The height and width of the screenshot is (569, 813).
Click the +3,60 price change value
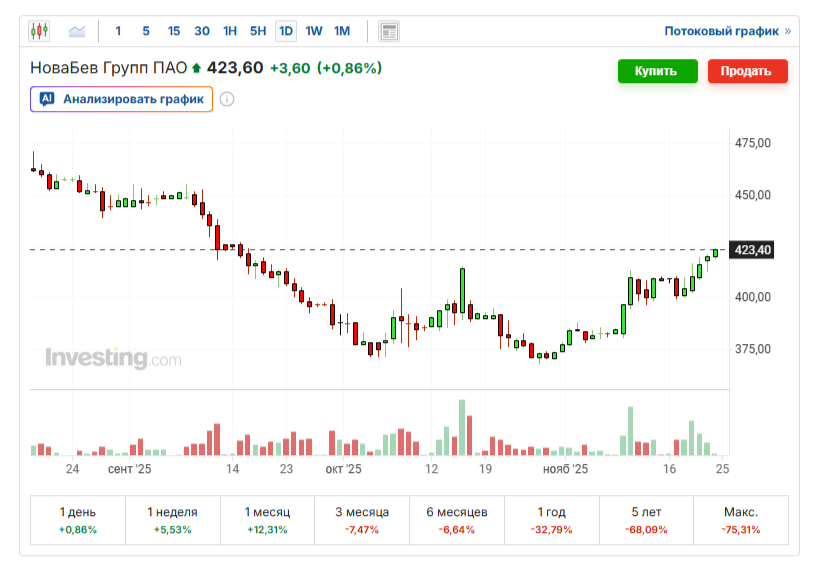click(x=290, y=68)
